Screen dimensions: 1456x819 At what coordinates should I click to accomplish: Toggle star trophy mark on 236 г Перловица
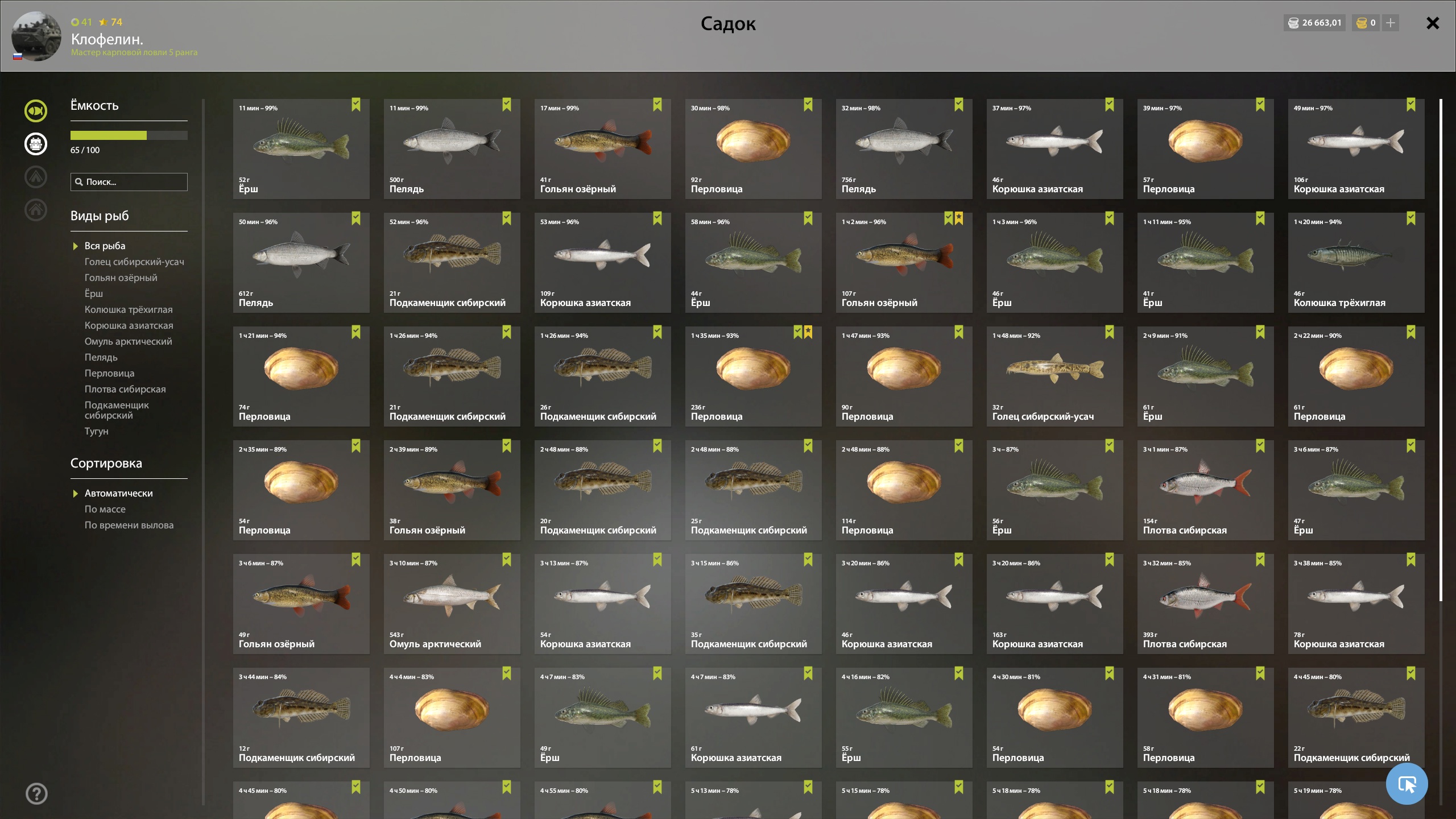click(808, 332)
